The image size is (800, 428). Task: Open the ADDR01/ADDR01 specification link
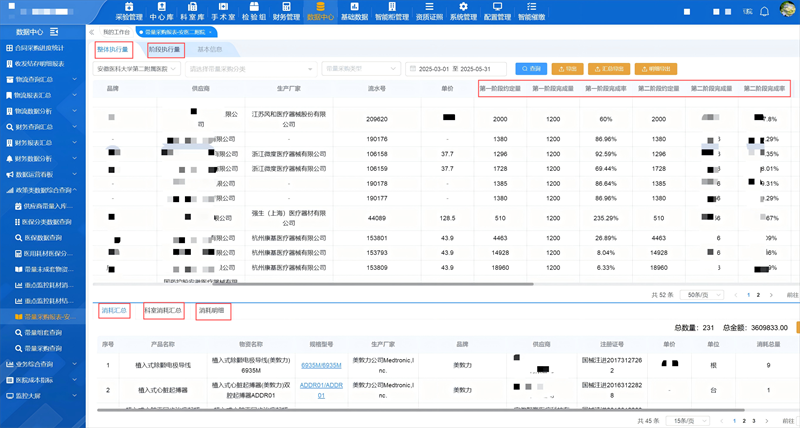[x=321, y=390]
